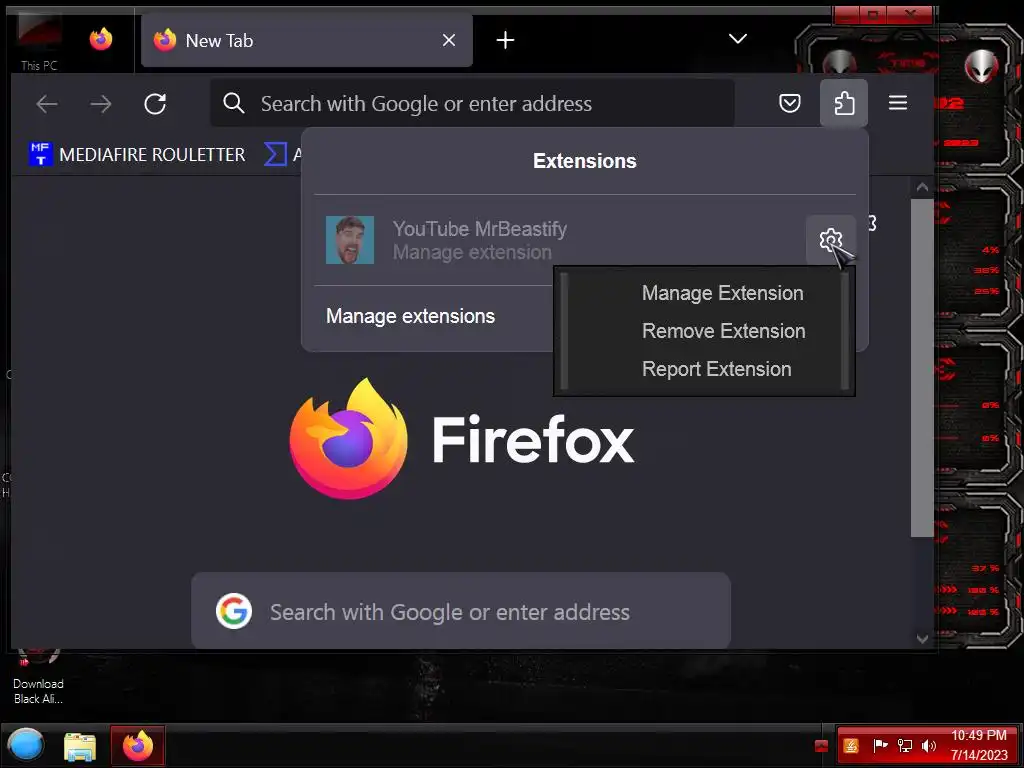Open a new tab with plus button
Image resolution: width=1024 pixels, height=768 pixels.
point(505,40)
